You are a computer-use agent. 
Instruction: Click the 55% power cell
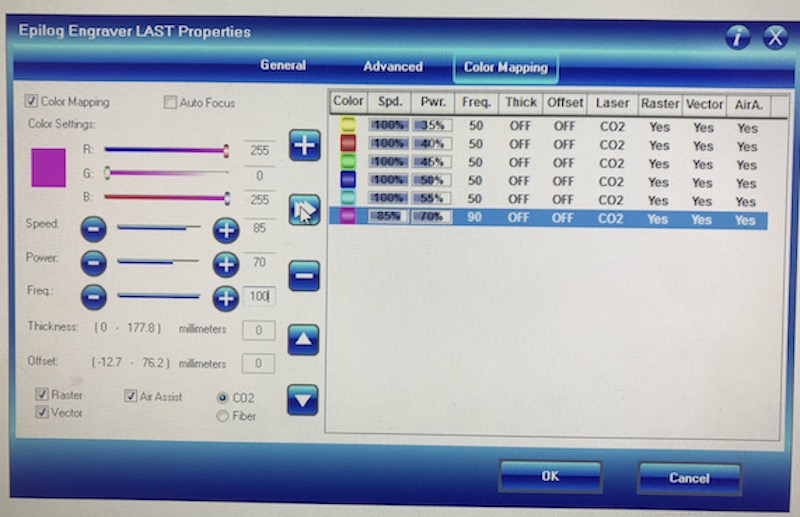[x=432, y=198]
